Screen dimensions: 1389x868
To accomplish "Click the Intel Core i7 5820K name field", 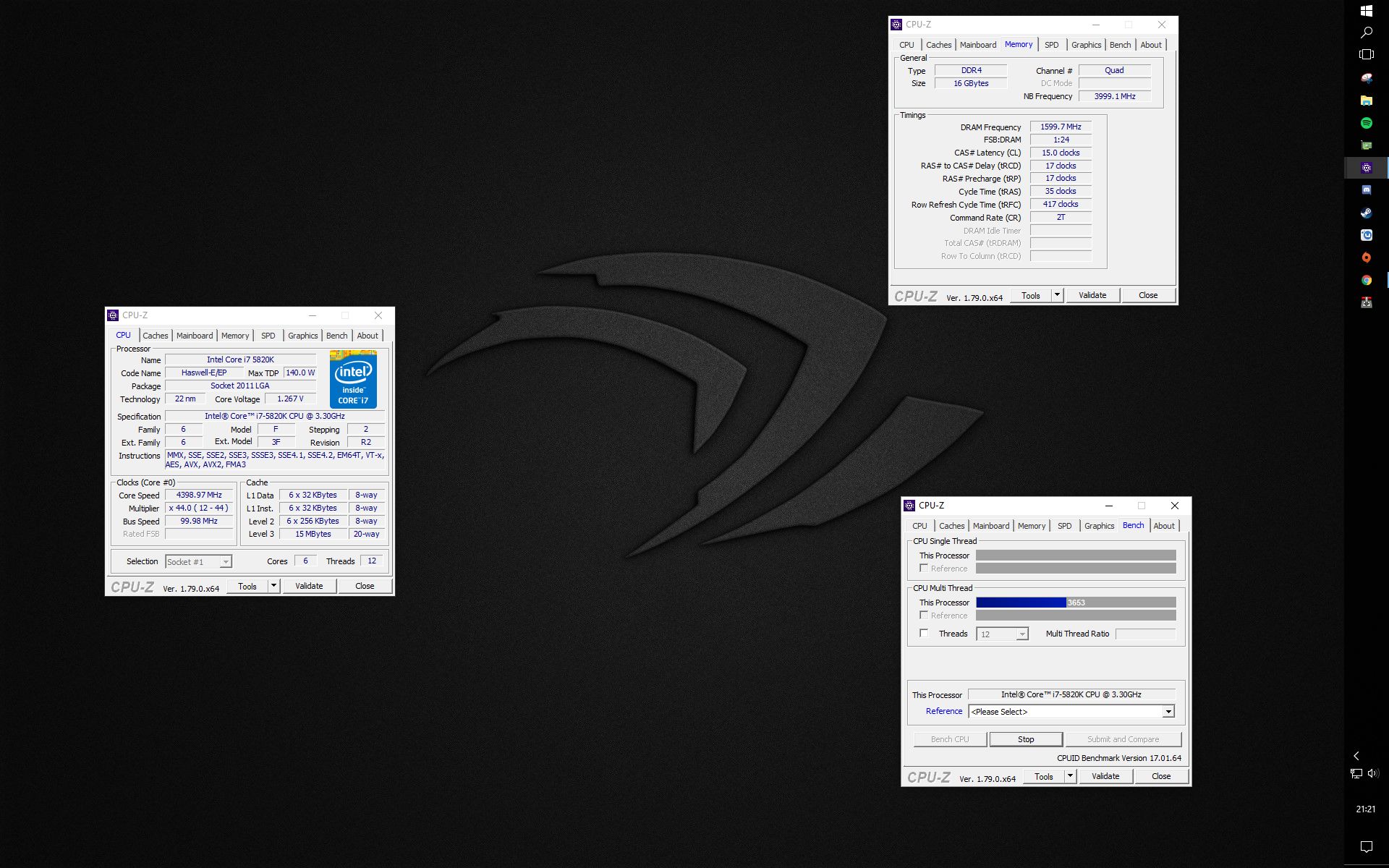I will [240, 359].
